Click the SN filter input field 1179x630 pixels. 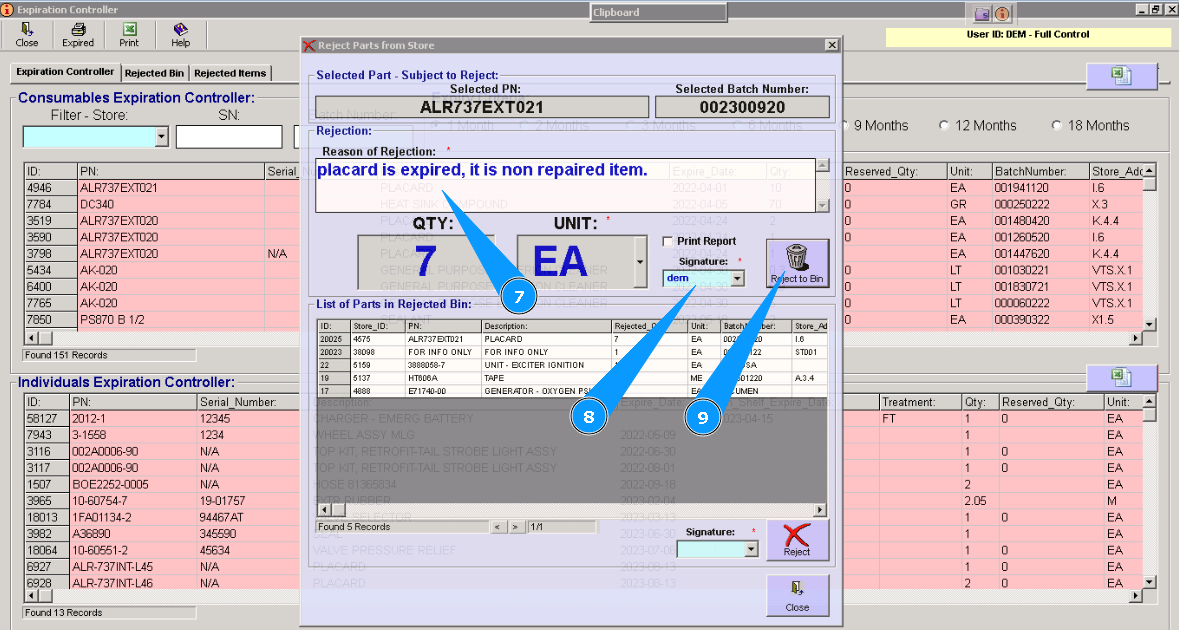pos(229,137)
